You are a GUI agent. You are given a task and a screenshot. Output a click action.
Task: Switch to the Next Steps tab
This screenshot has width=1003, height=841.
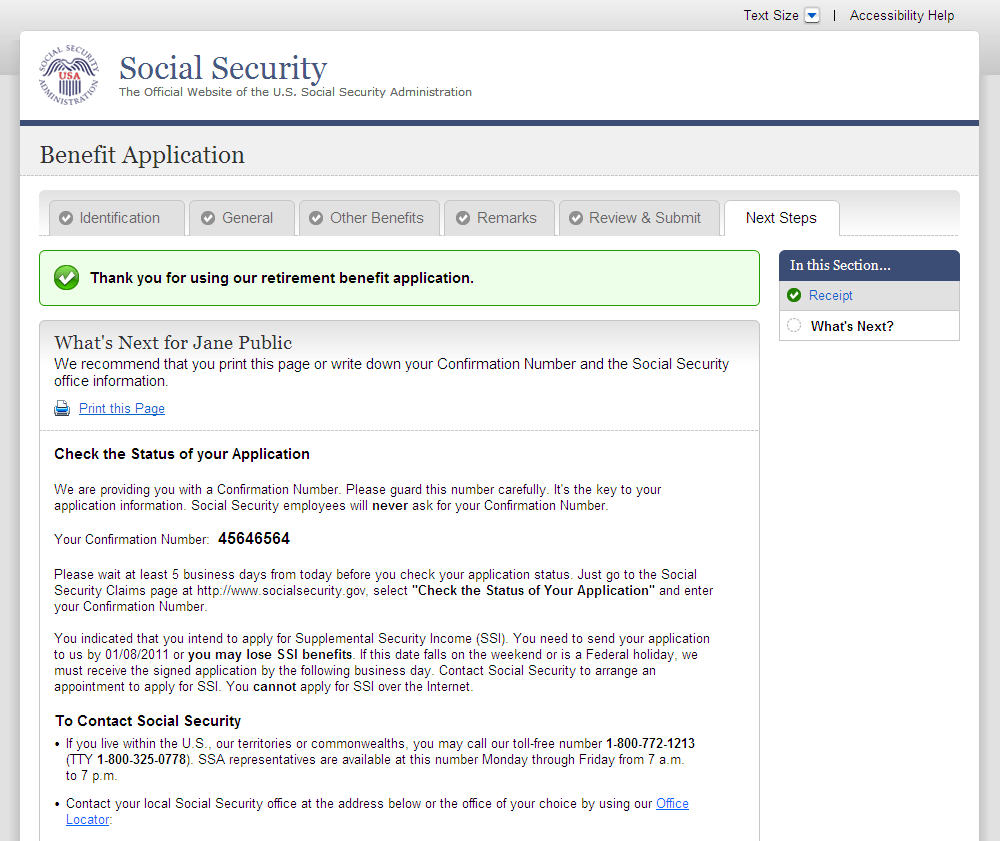(x=781, y=218)
